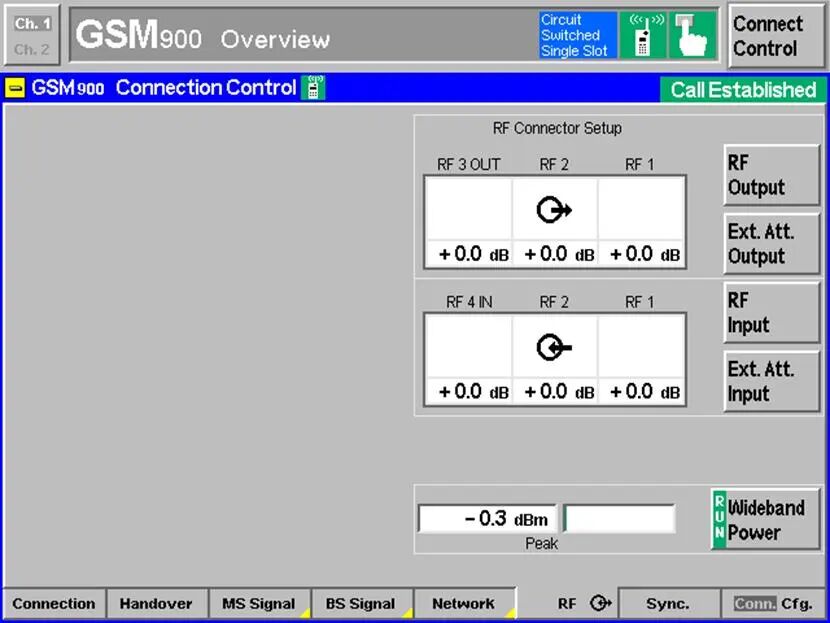830x623 pixels.
Task: Click the -0.3 dBm peak power reading
Action: [x=487, y=519]
